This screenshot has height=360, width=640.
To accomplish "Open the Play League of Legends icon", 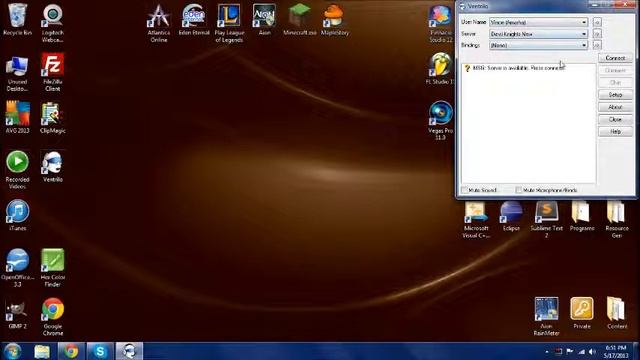I will (x=229, y=23).
